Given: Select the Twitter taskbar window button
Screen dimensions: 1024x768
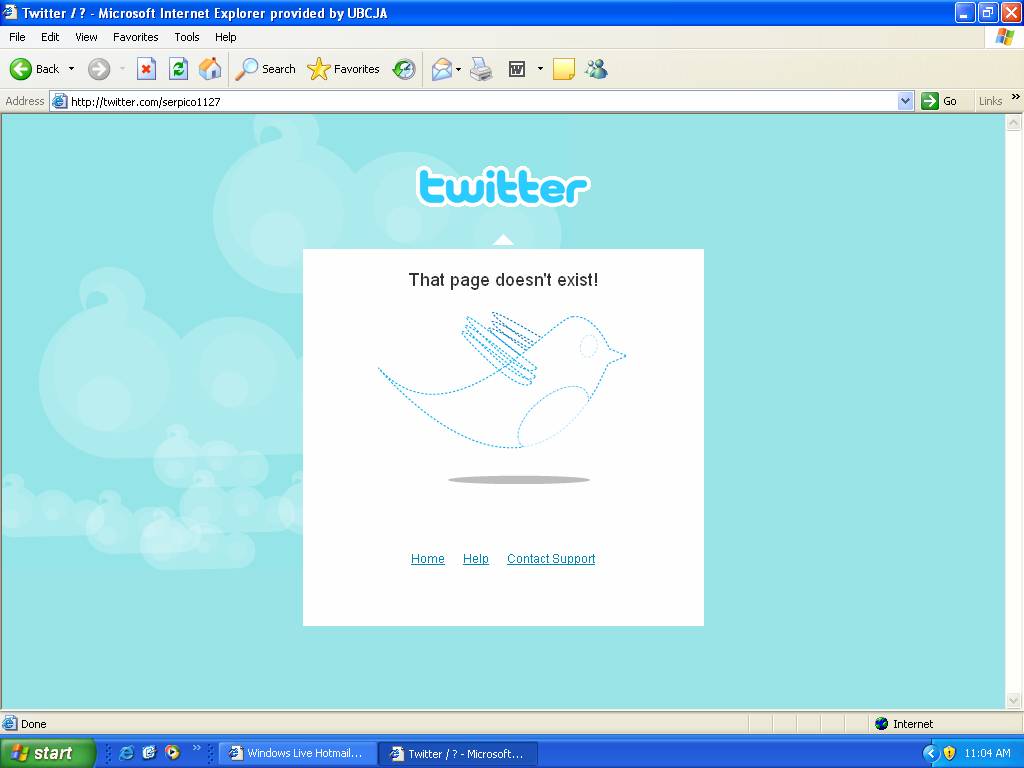Looking at the screenshot, I should pyautogui.click(x=458, y=753).
